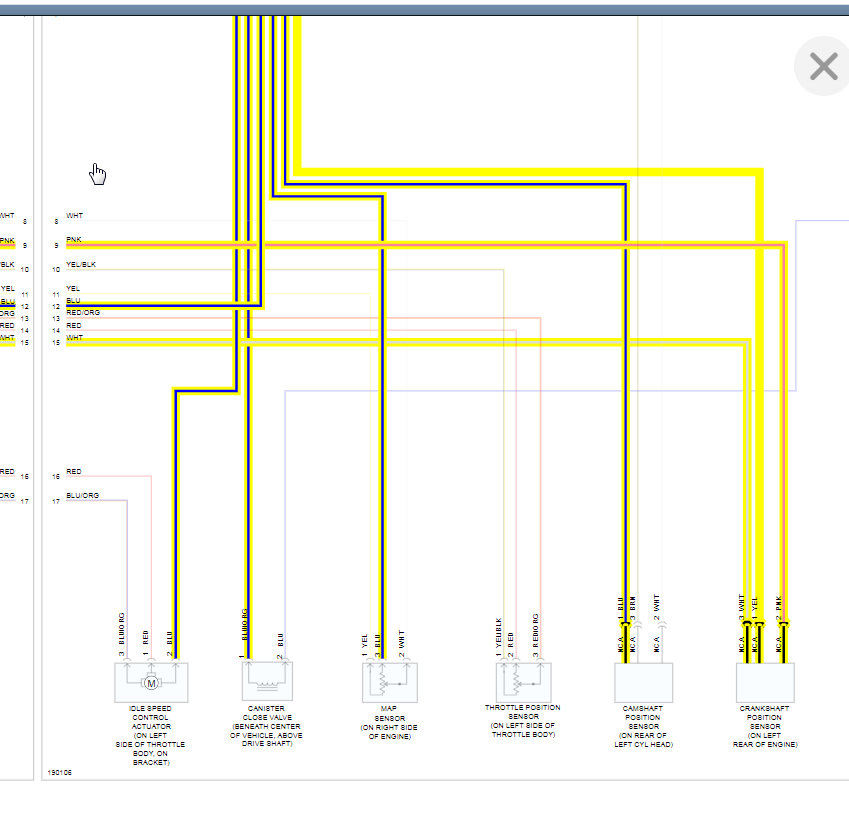Click the camshaft sensor's 3 BRN terminal label
This screenshot has height=816, width=849.
point(633,608)
